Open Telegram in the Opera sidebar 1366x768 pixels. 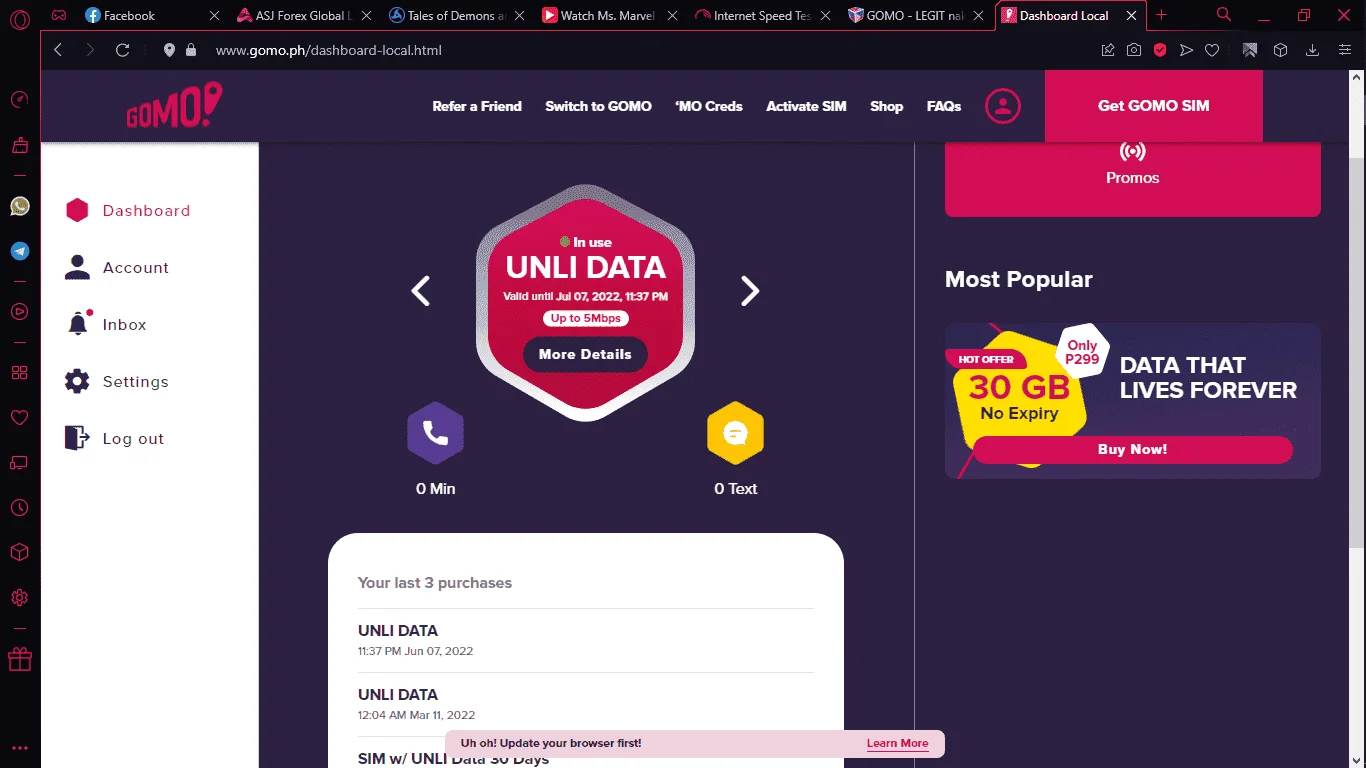(19, 251)
